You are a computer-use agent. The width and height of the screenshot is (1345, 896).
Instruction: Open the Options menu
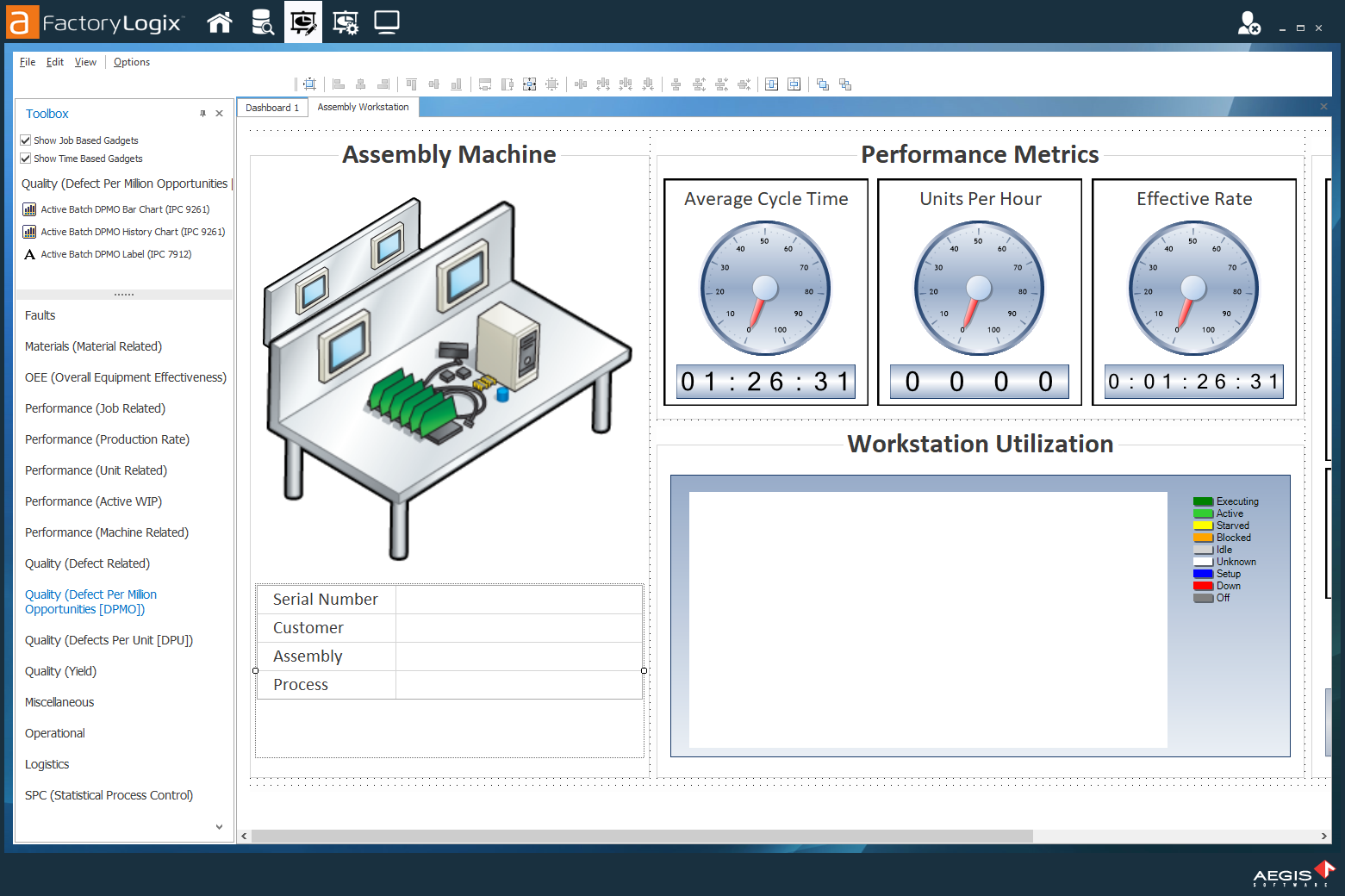click(x=131, y=61)
